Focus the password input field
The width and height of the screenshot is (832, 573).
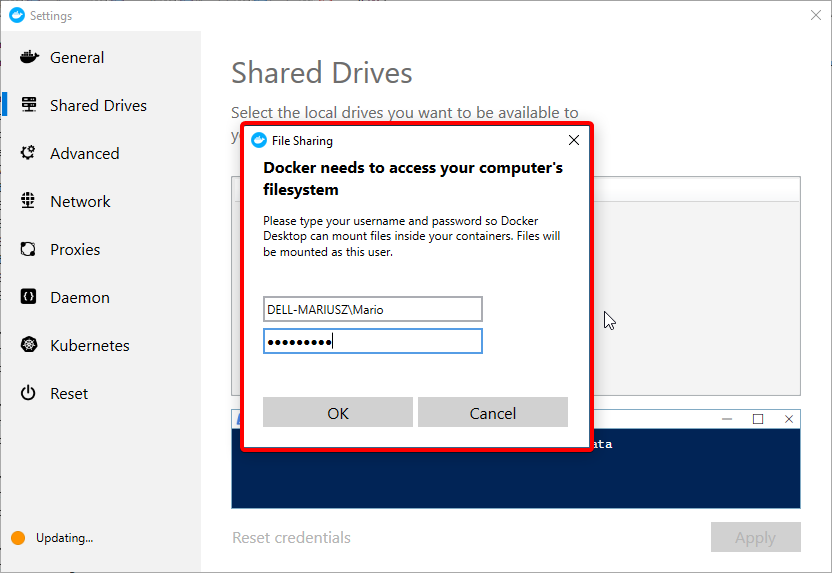pos(372,342)
